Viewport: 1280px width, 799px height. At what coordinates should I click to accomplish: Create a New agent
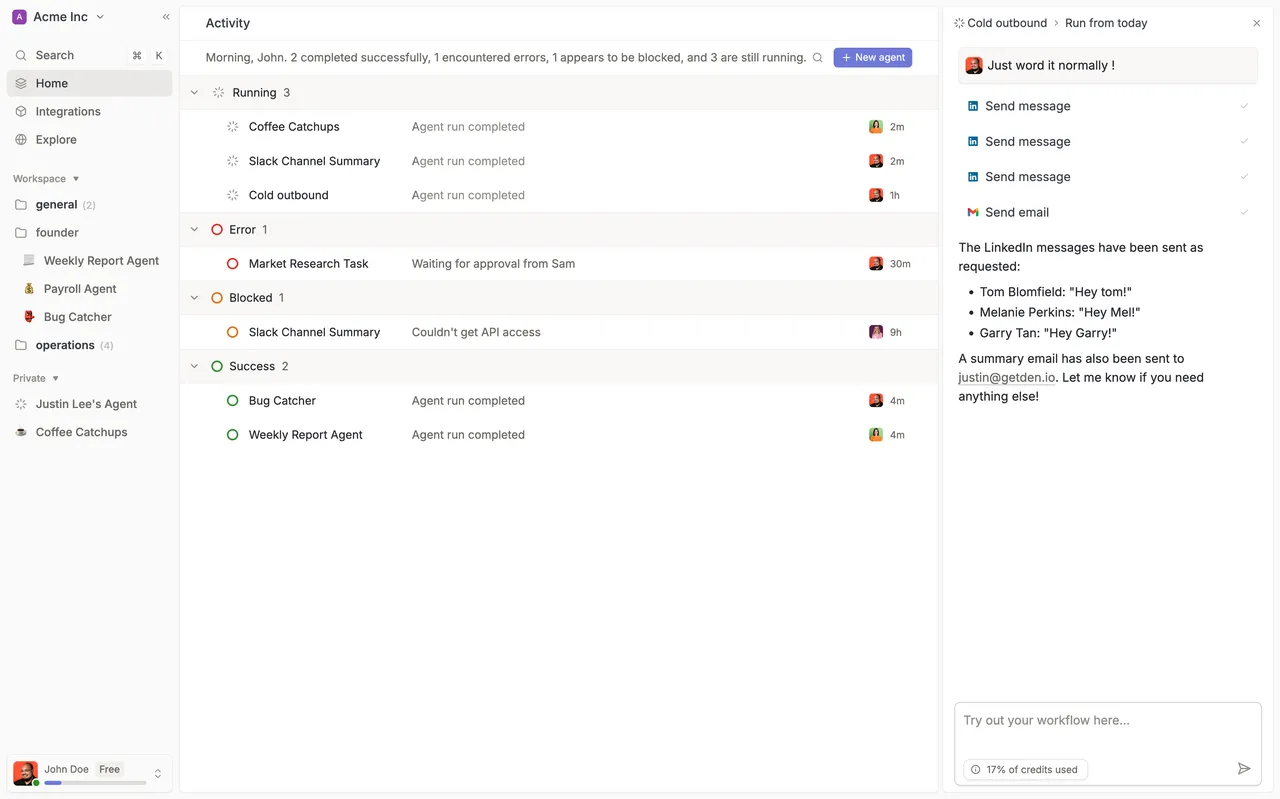(x=872, y=58)
